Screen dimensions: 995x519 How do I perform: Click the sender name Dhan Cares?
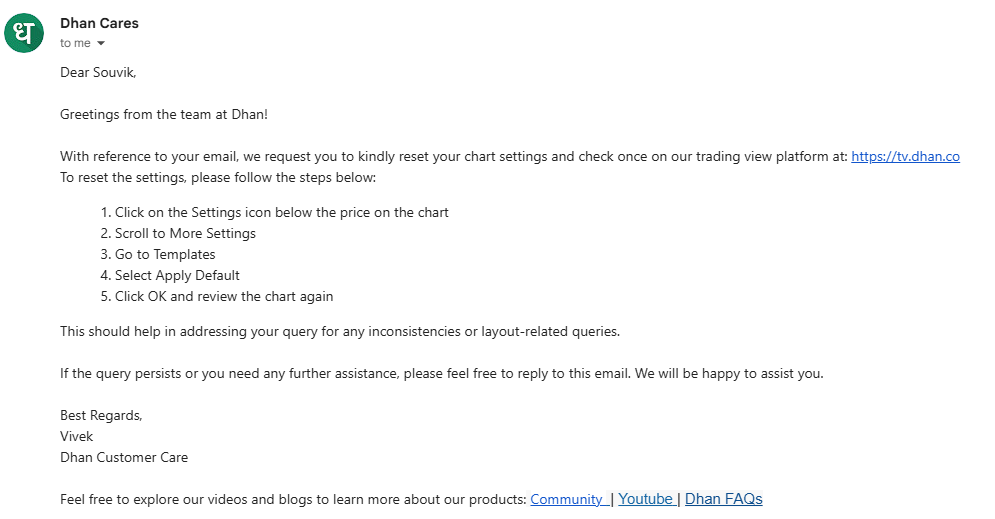pos(99,23)
